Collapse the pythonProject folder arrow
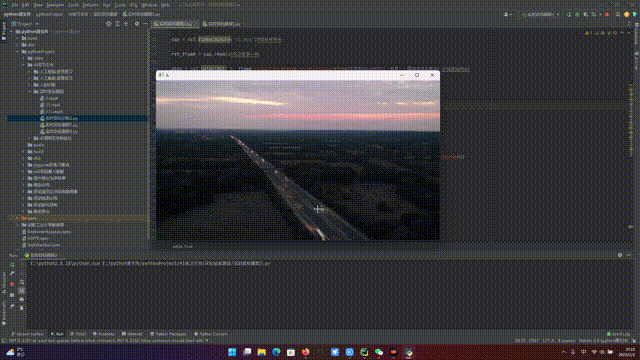This screenshot has width=640, height=360. point(18,52)
